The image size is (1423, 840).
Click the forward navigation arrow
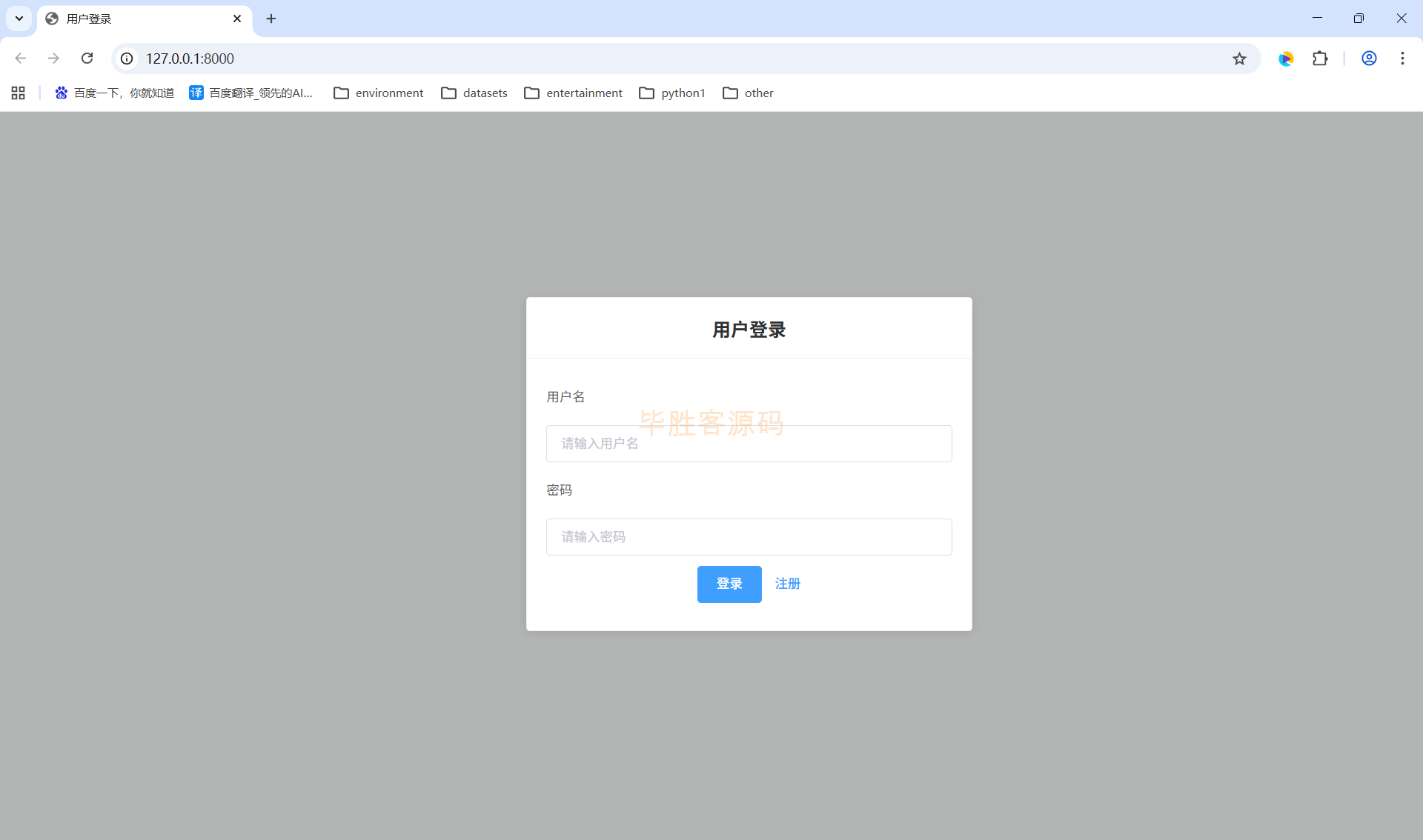tap(53, 59)
